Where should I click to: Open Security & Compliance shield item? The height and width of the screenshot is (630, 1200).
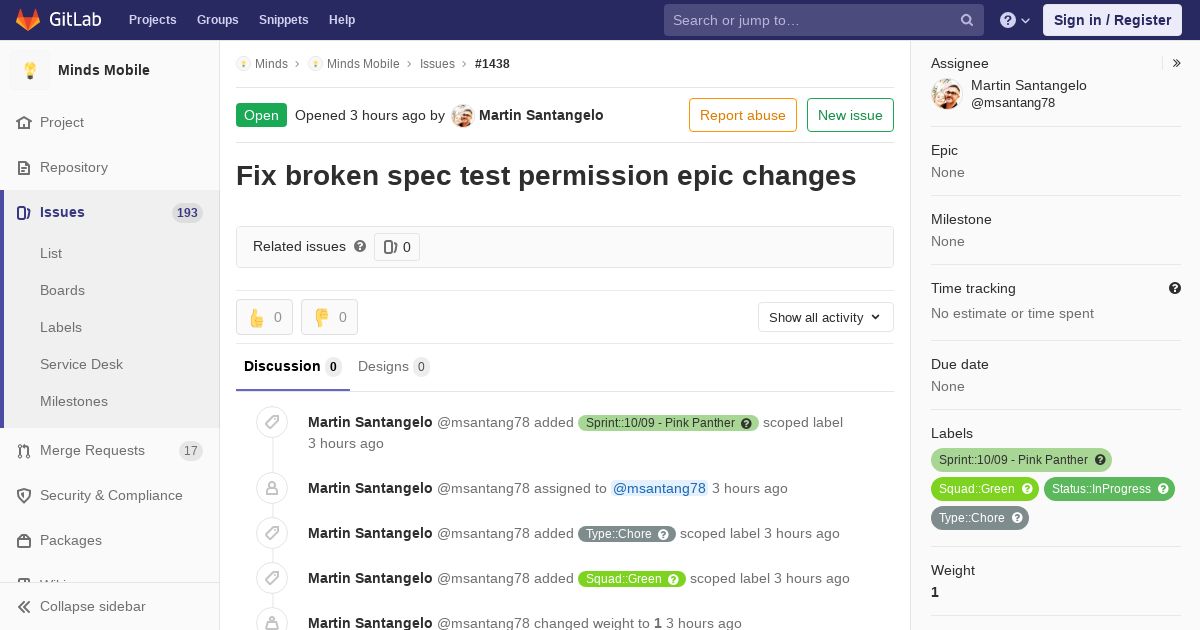pyautogui.click(x=110, y=496)
